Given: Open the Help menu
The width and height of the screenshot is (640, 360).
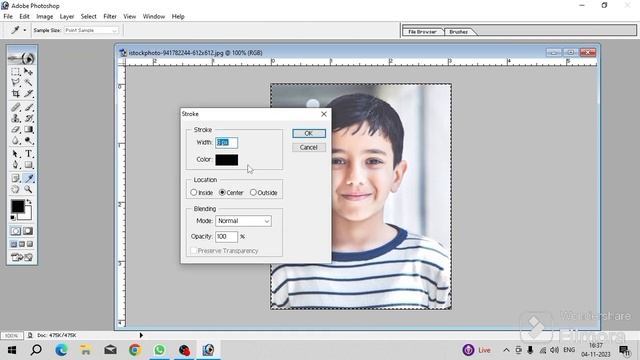Looking at the screenshot, I should tap(178, 16).
